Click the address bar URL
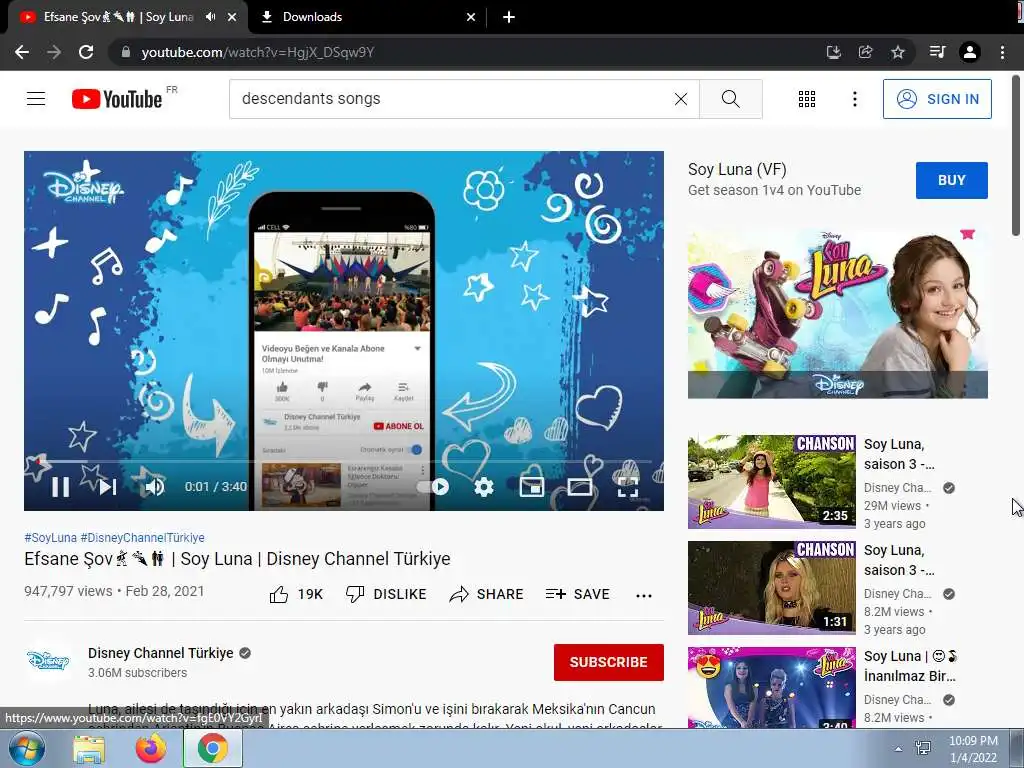Viewport: 1024px width, 768px height. (x=258, y=52)
